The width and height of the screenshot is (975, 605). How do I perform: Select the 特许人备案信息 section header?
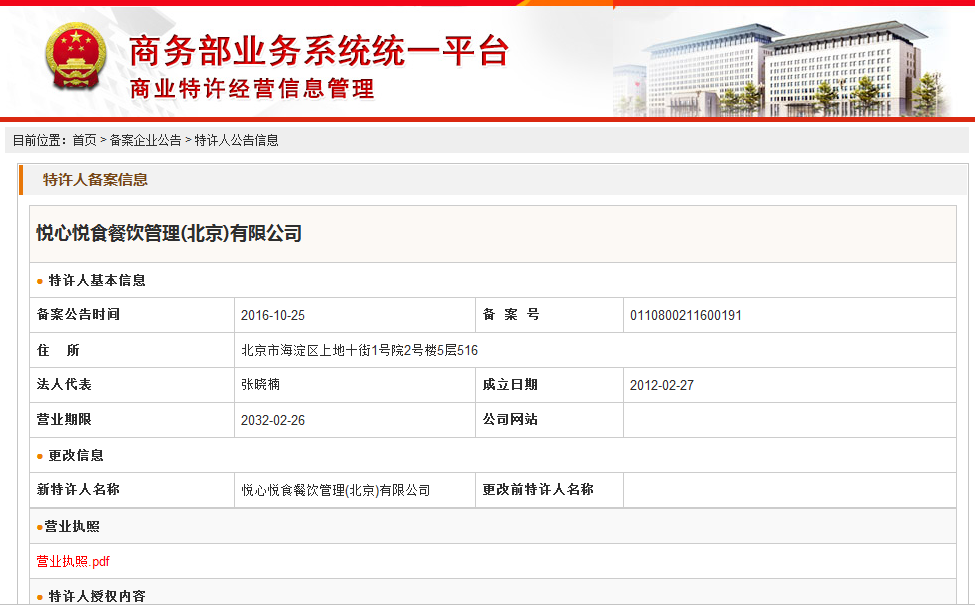(x=95, y=180)
